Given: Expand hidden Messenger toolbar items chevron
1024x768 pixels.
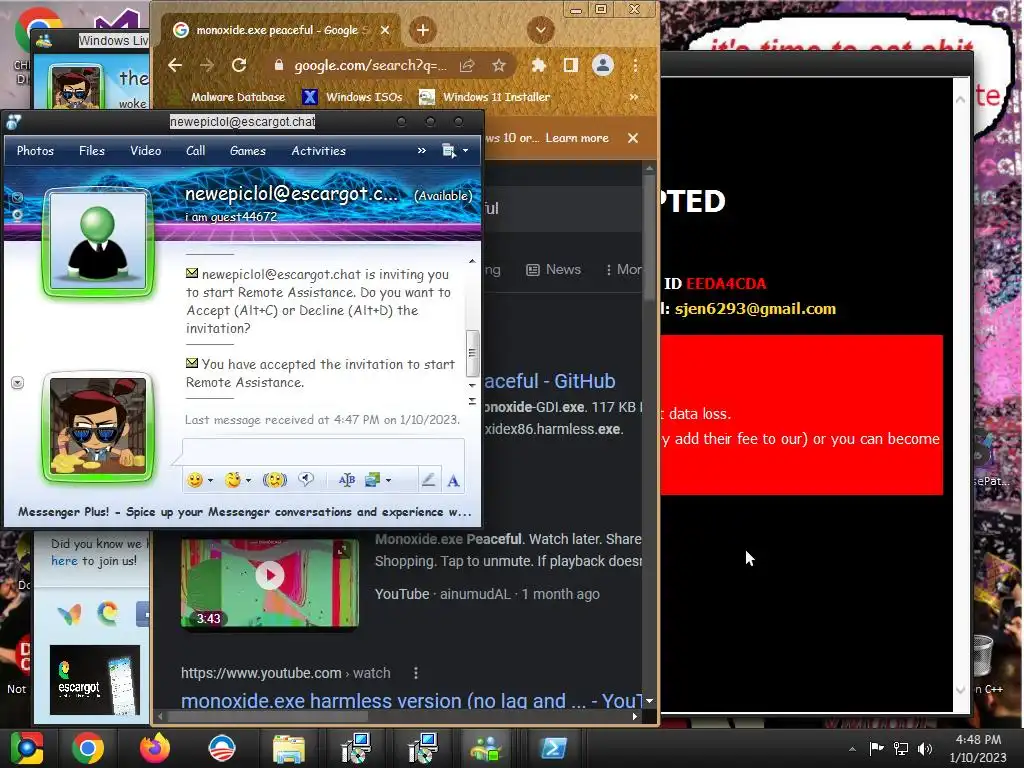Looking at the screenshot, I should 422,151.
